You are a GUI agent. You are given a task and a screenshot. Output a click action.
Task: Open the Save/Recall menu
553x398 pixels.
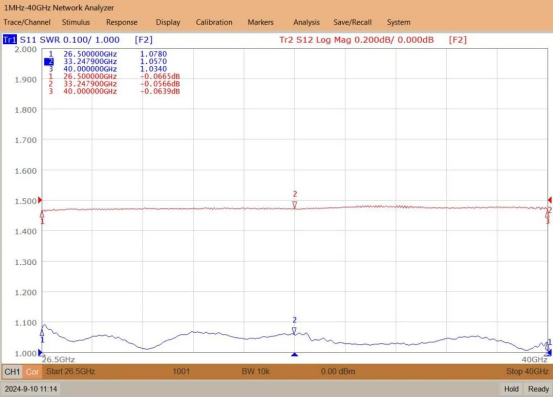[352, 22]
